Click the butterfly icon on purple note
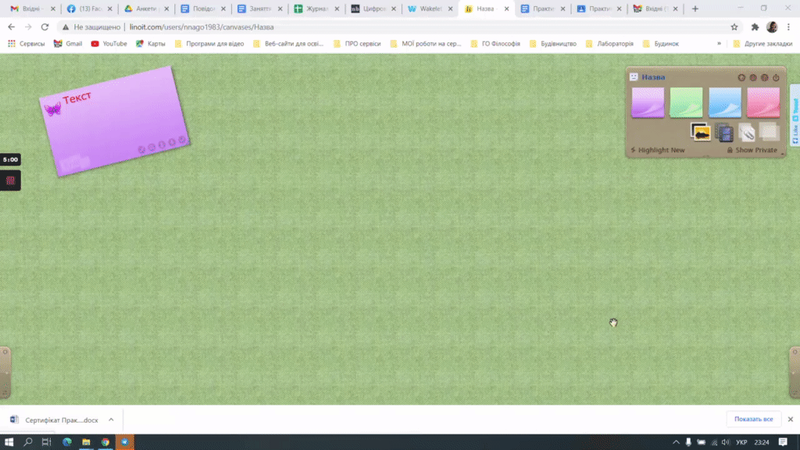800x450 pixels. 53,107
